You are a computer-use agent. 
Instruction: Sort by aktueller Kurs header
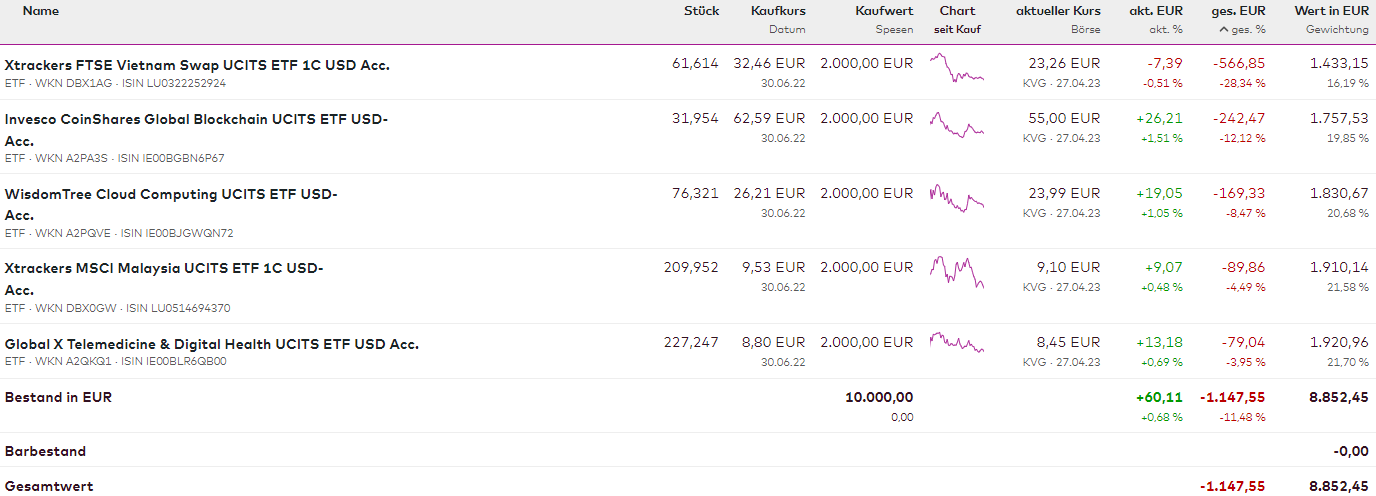point(1058,11)
